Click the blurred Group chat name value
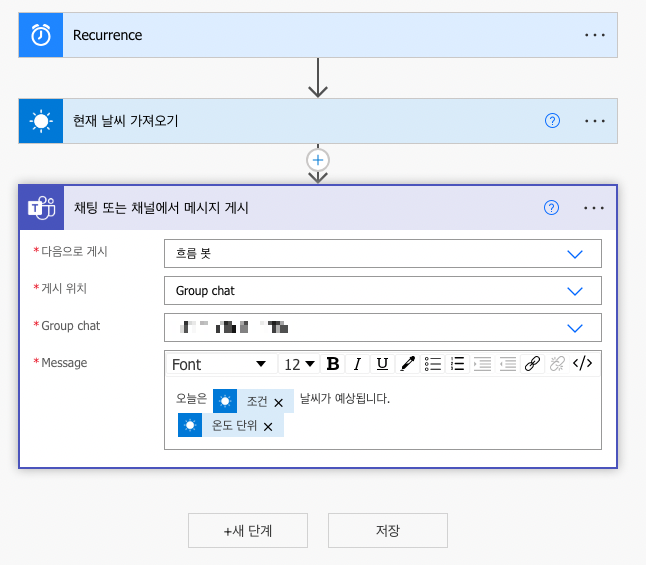This screenshot has height=565, width=646. (x=234, y=328)
